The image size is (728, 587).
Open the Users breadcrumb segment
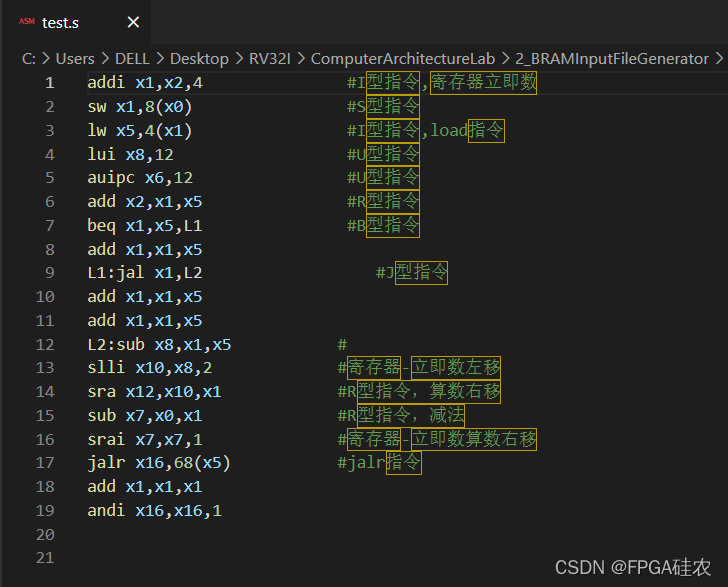tap(75, 59)
